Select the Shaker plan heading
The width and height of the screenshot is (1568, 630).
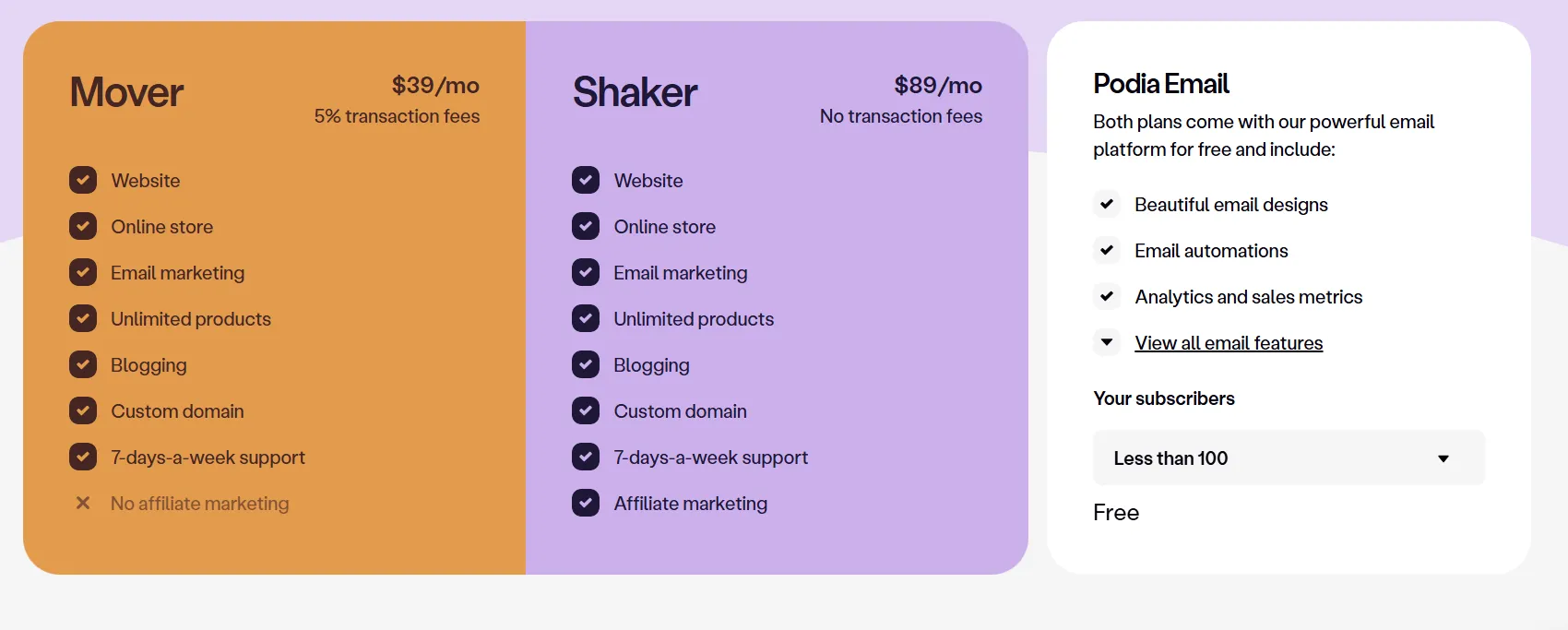(635, 92)
